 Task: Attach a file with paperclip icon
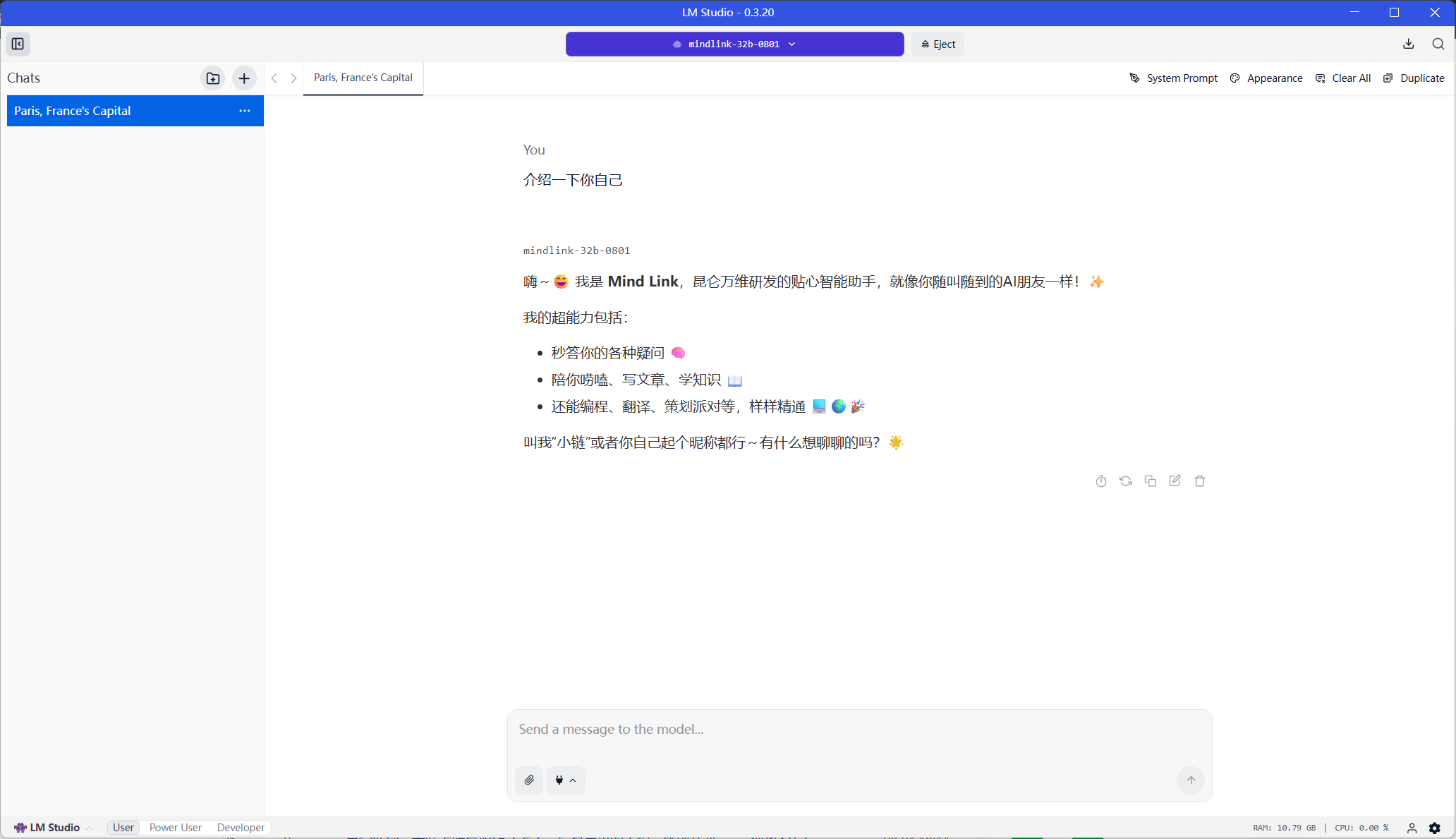tap(529, 780)
